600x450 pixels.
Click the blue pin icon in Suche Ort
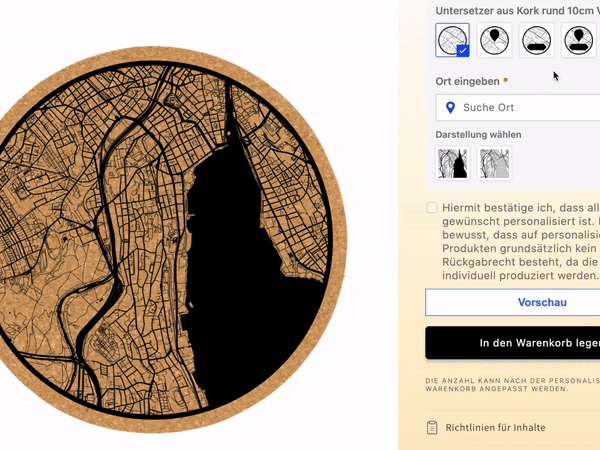pyautogui.click(x=451, y=108)
